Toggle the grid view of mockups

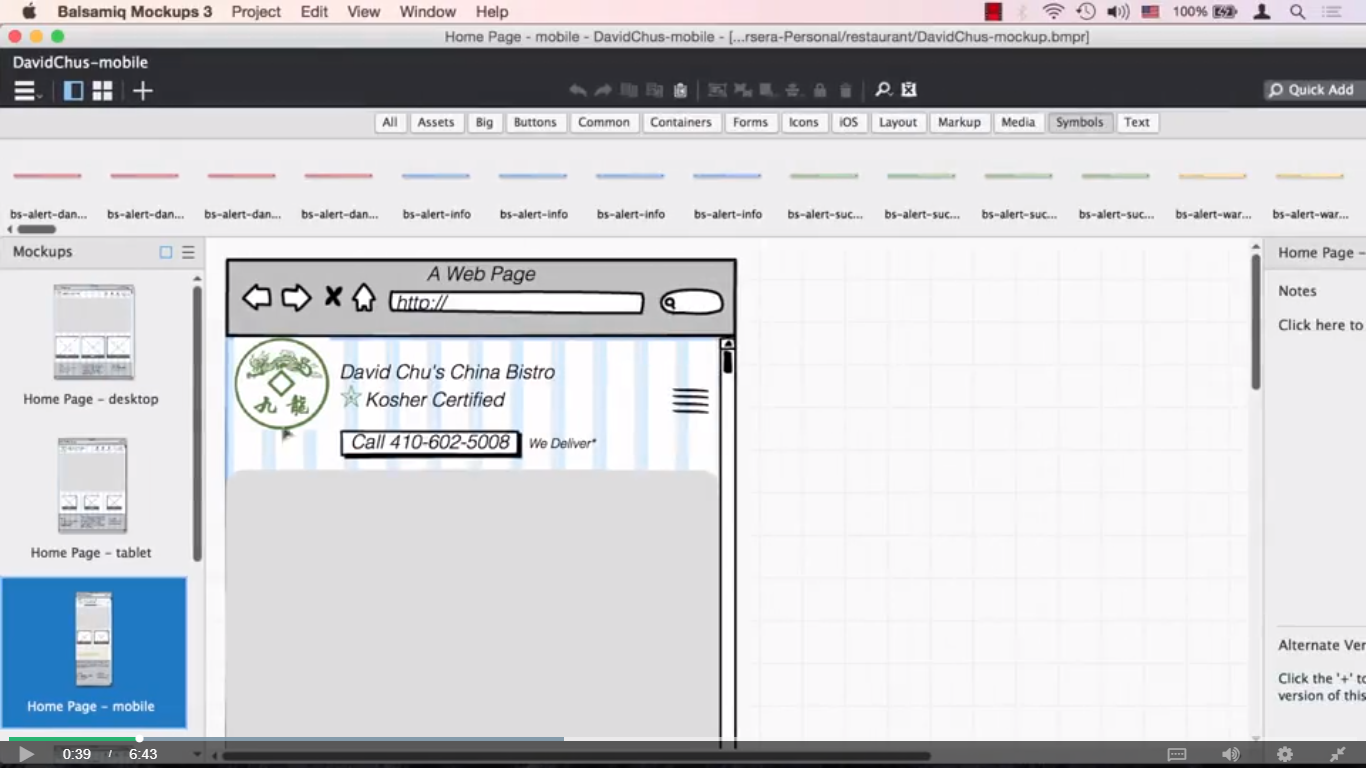tap(101, 90)
